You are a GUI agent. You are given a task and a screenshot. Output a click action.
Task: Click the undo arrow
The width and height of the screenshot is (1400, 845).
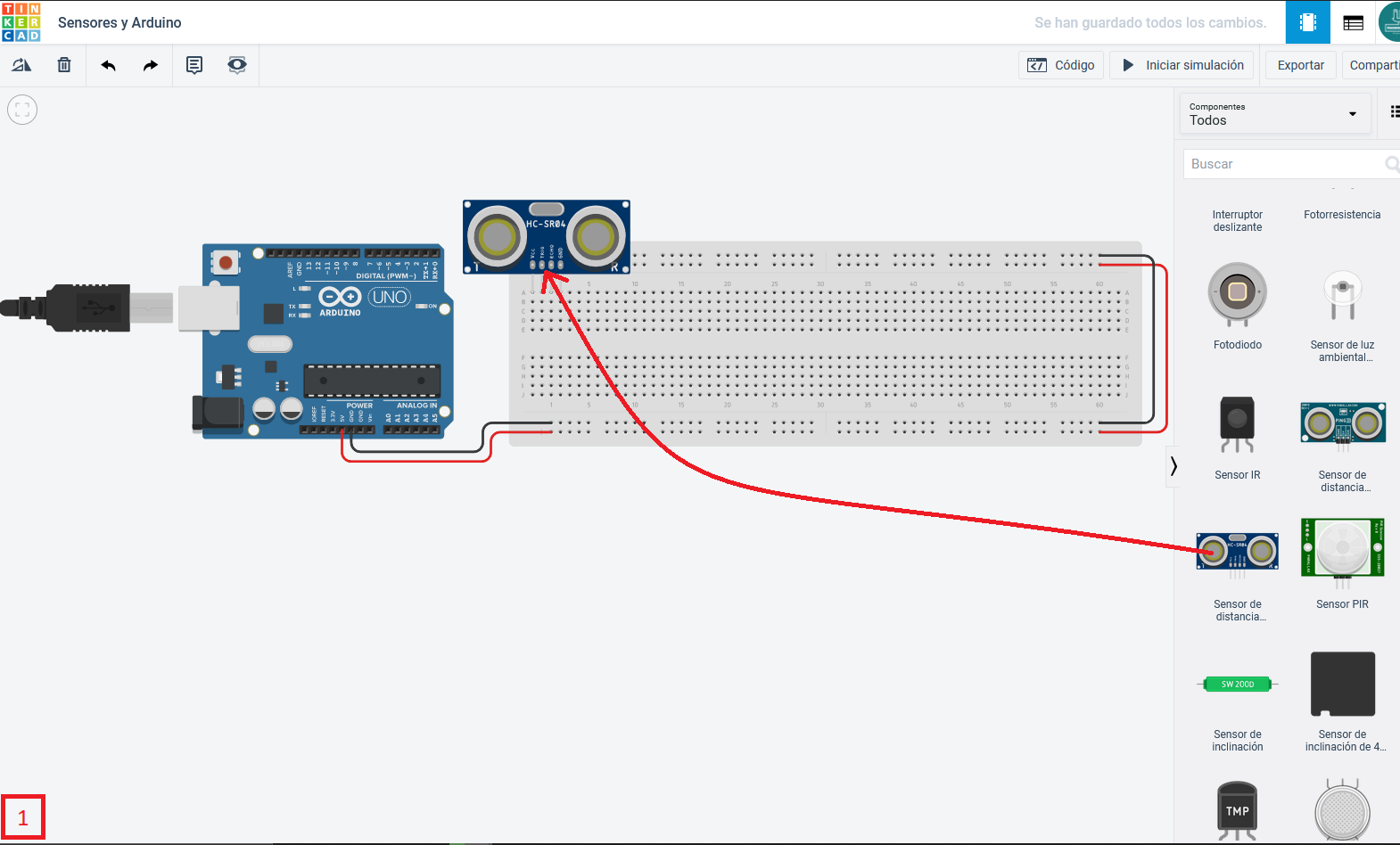click(x=108, y=65)
